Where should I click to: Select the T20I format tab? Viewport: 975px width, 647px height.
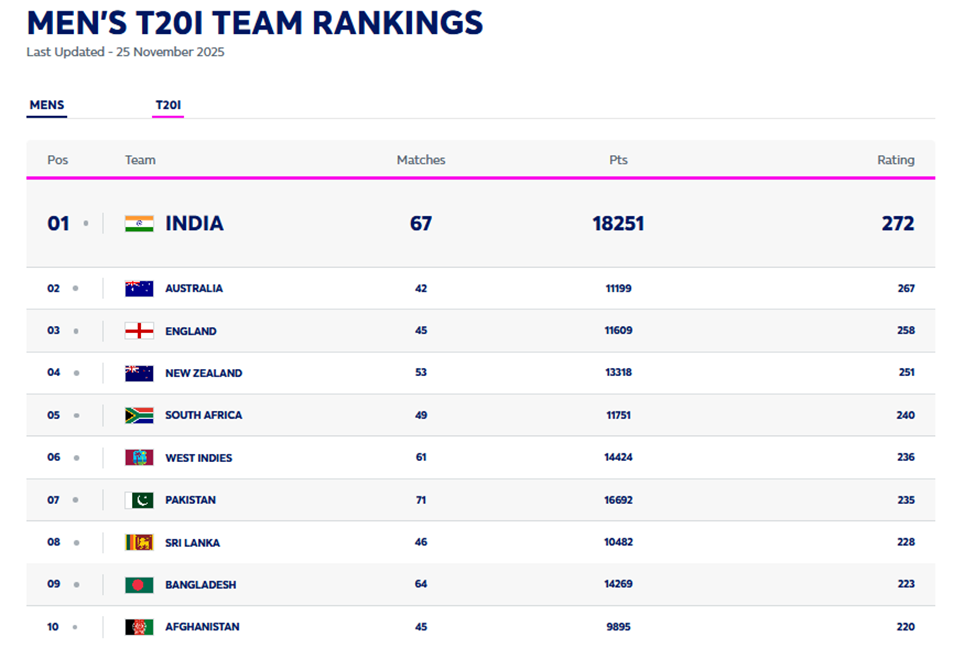168,105
